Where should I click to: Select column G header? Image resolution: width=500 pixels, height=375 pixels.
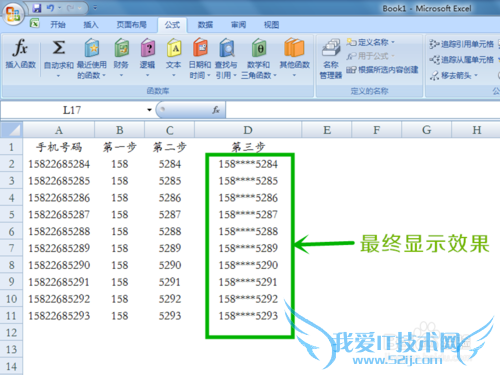pos(427,130)
